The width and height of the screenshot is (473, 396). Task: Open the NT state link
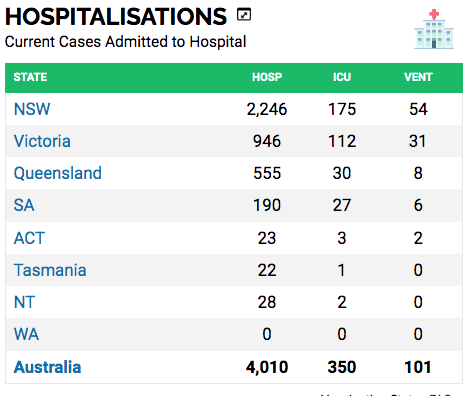[x=24, y=302]
